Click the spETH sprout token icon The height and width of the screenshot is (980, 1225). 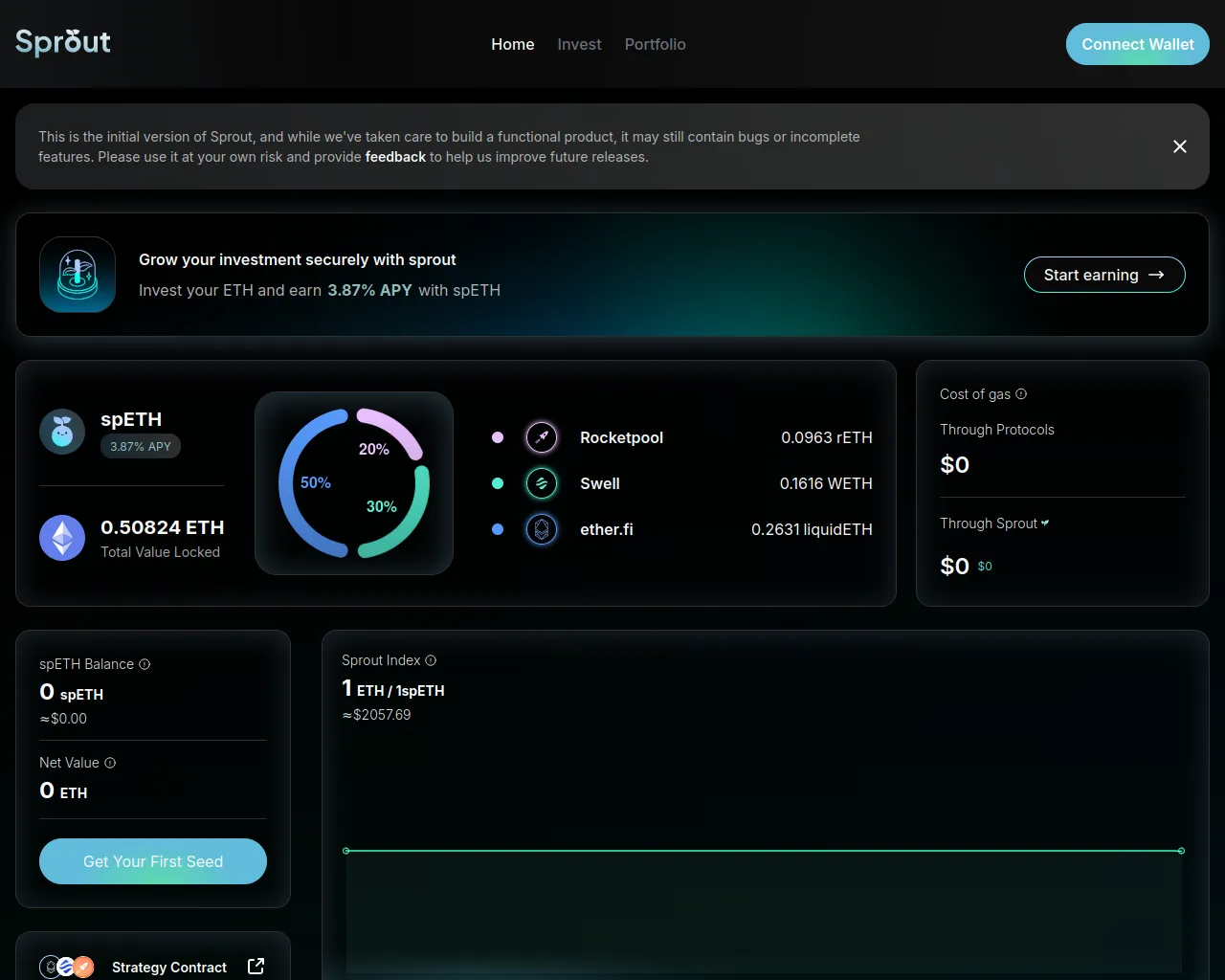(62, 432)
